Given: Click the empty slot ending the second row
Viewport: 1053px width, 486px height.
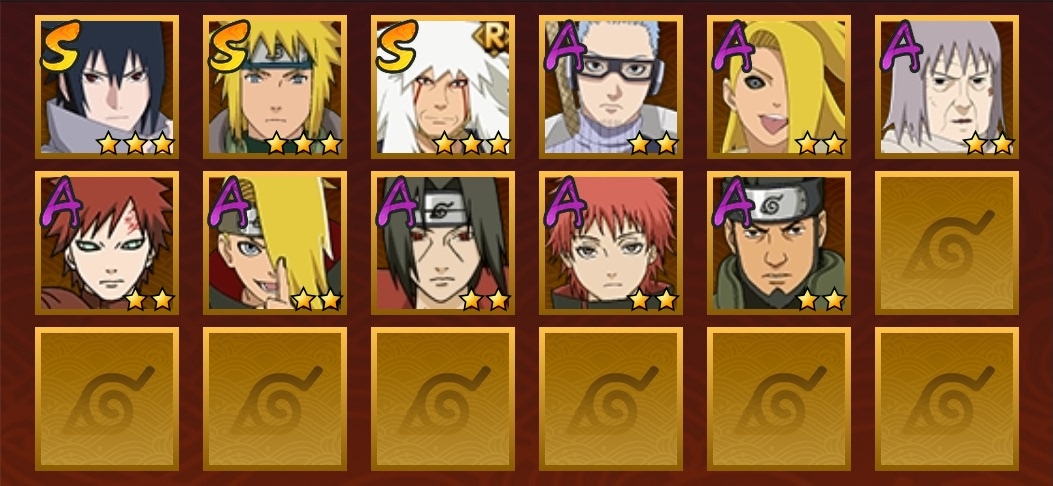Looking at the screenshot, I should (946, 243).
